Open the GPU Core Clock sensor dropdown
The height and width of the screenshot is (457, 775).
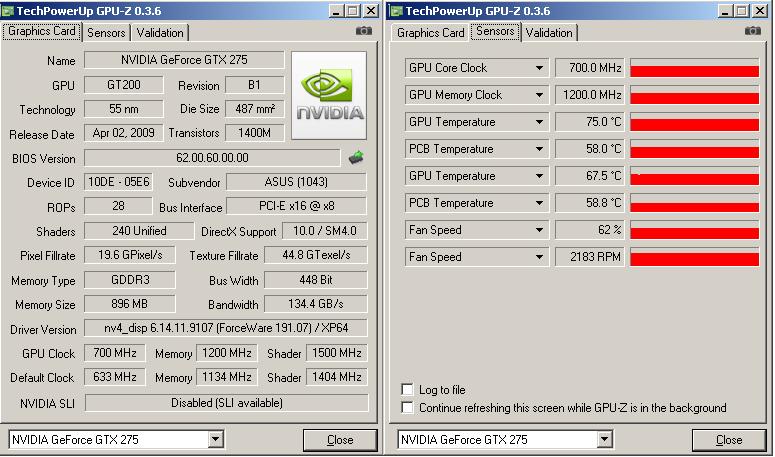[539, 68]
